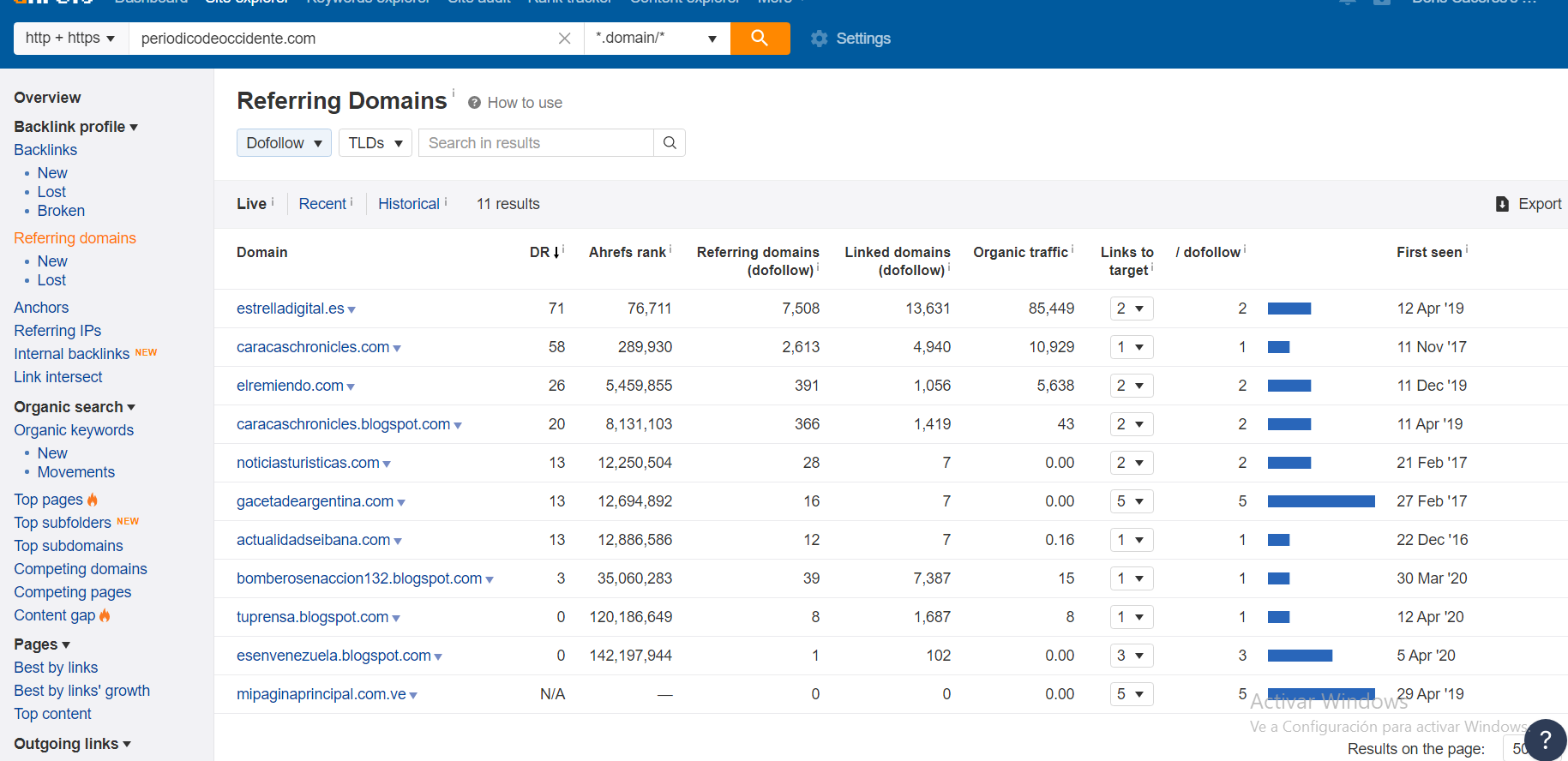
Task: Click the Linked domains (dofollow) column header
Action: point(898,261)
